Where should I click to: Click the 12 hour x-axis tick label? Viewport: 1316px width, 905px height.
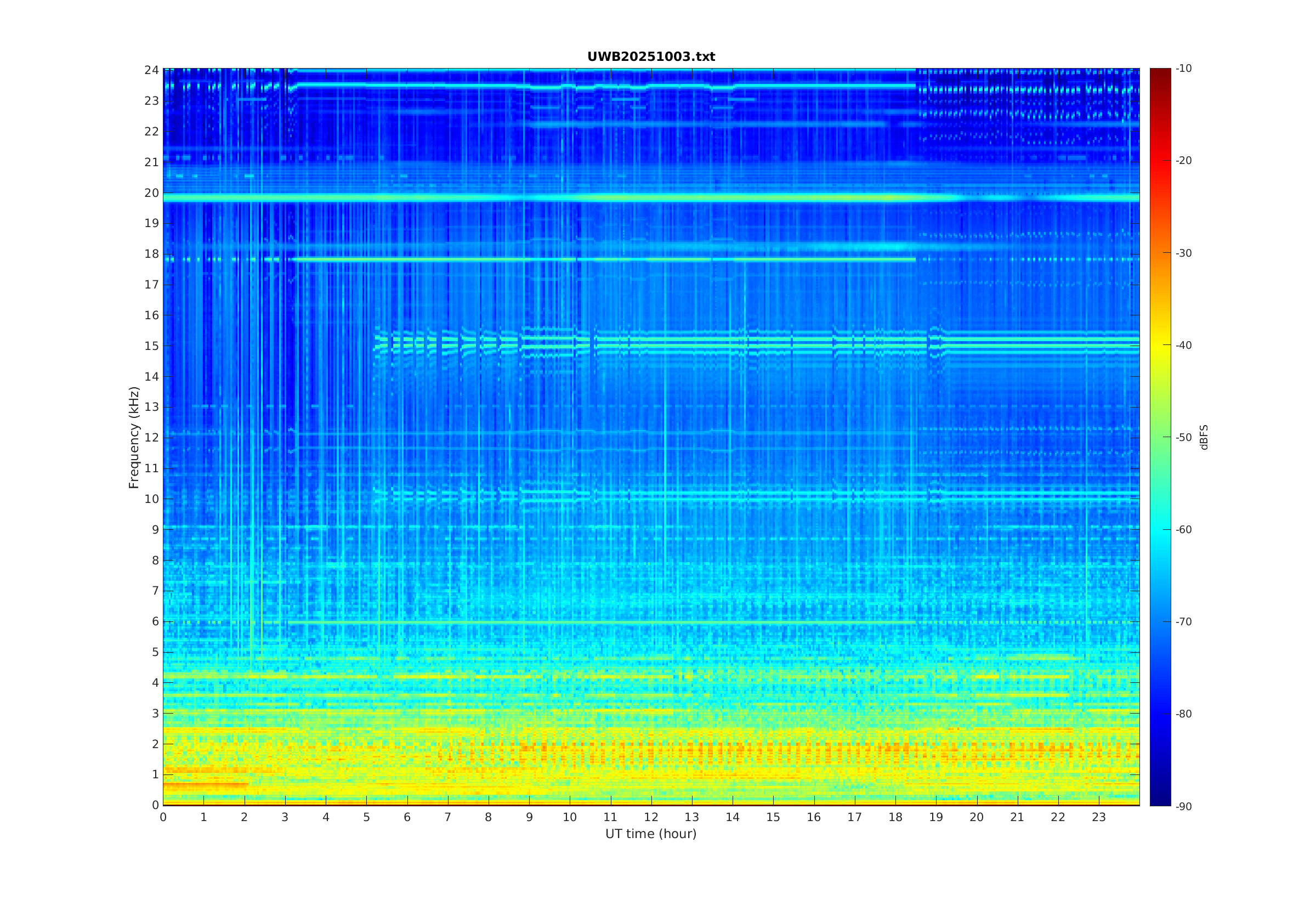pyautogui.click(x=651, y=817)
